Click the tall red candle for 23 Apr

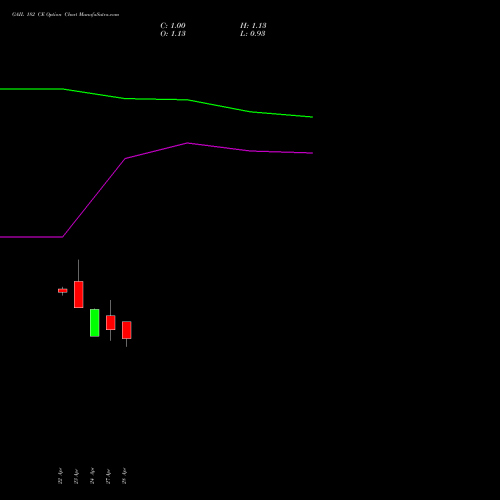pyautogui.click(x=79, y=294)
